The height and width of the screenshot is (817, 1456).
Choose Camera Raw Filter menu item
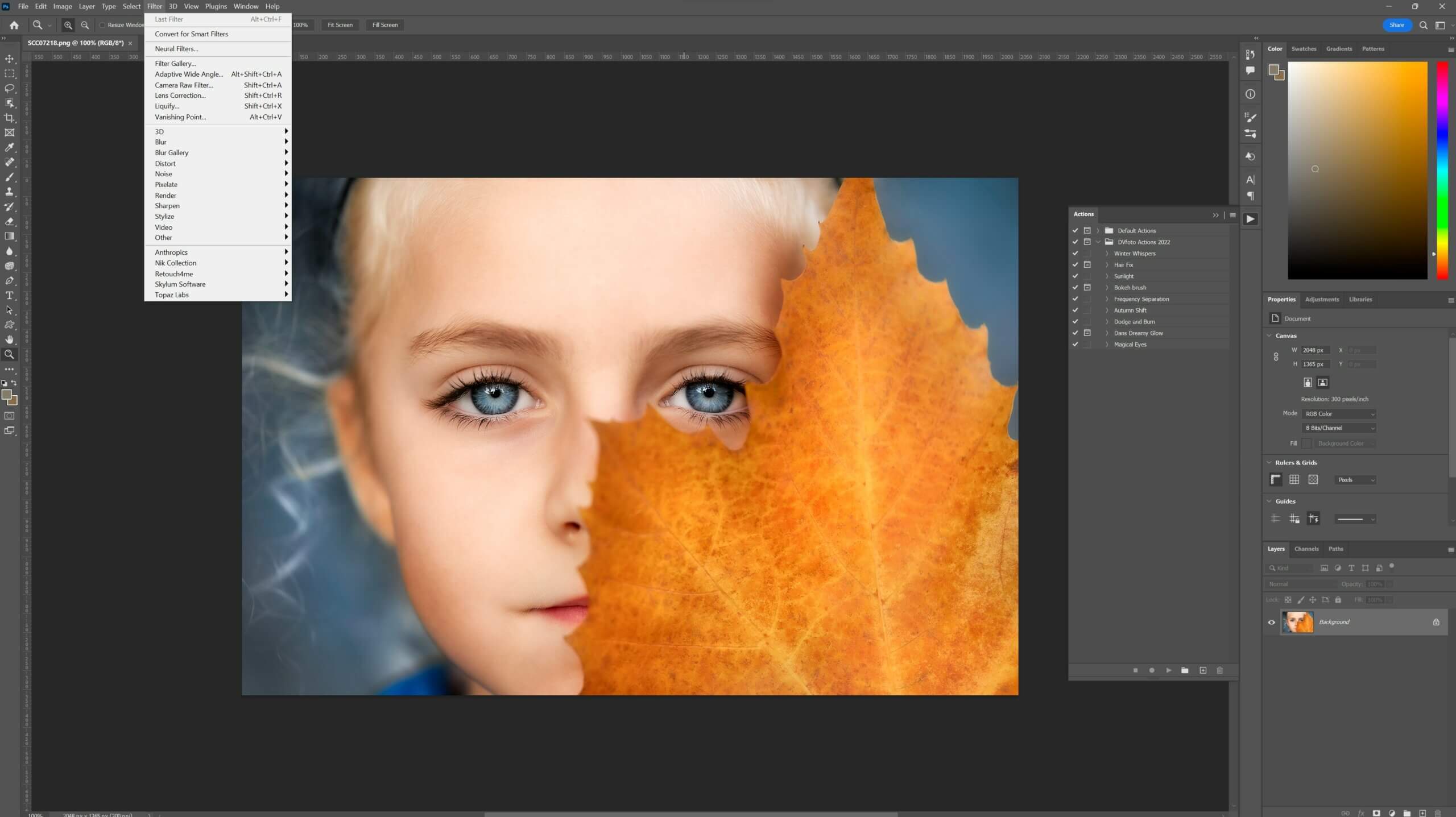[x=218, y=85]
